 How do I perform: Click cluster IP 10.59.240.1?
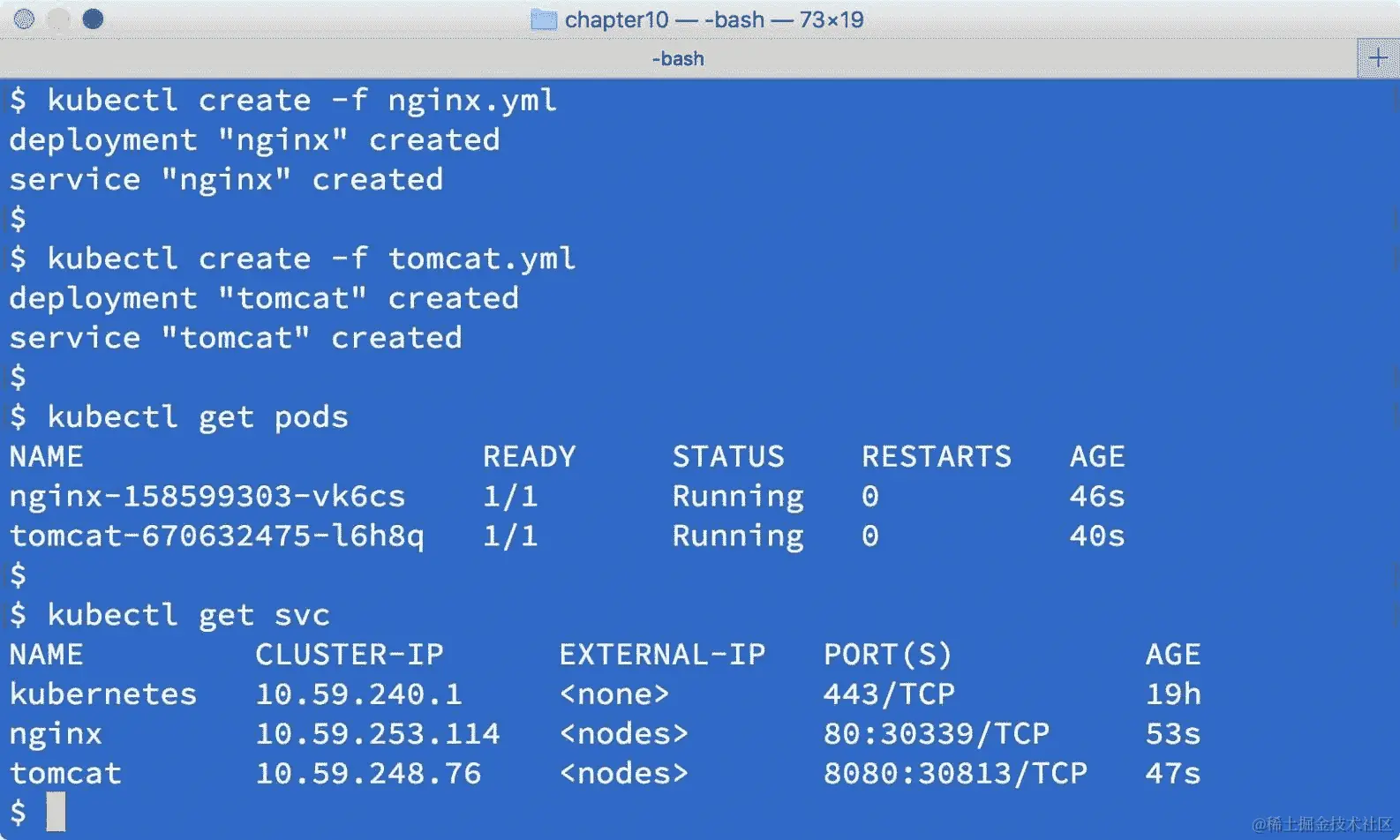(x=359, y=694)
